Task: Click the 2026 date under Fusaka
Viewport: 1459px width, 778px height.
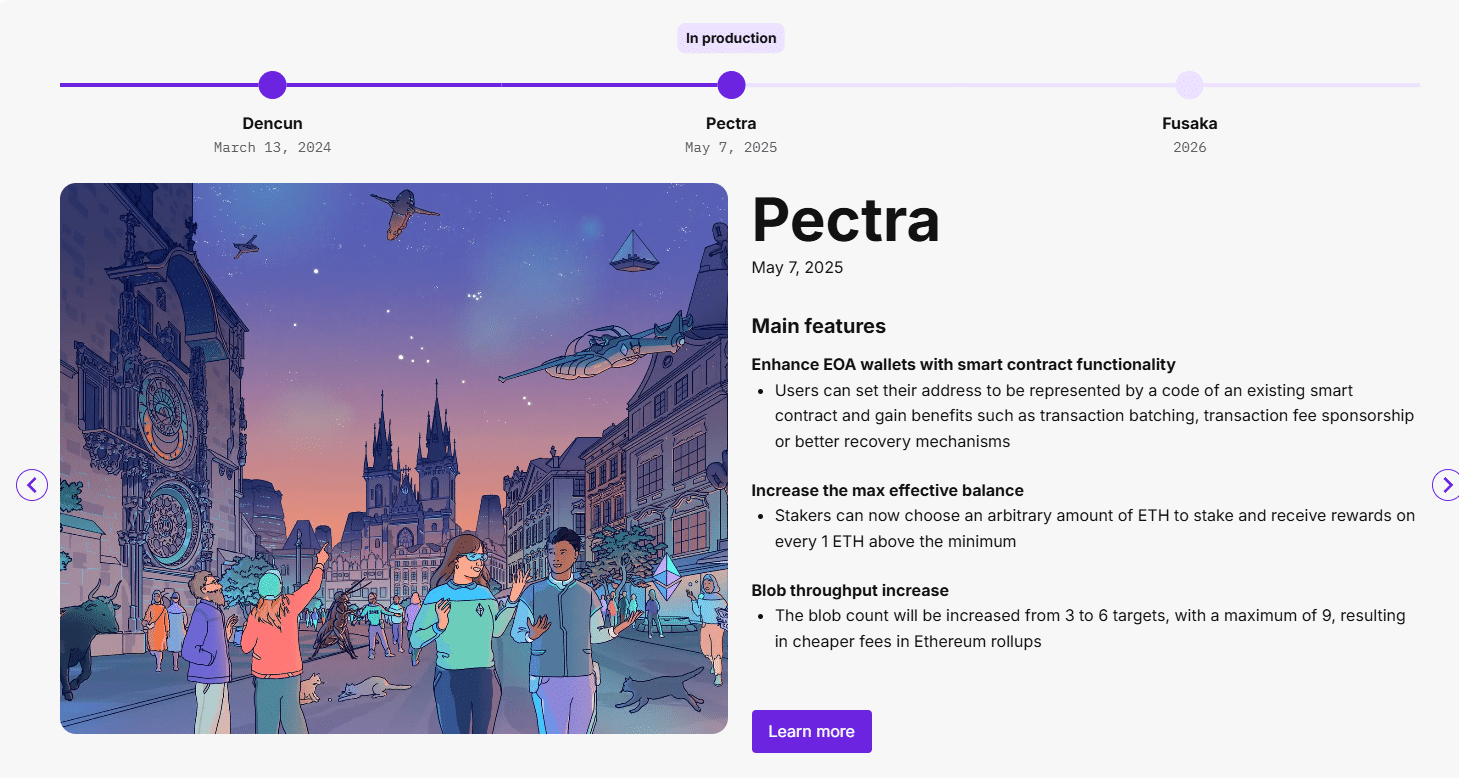Action: (1189, 148)
